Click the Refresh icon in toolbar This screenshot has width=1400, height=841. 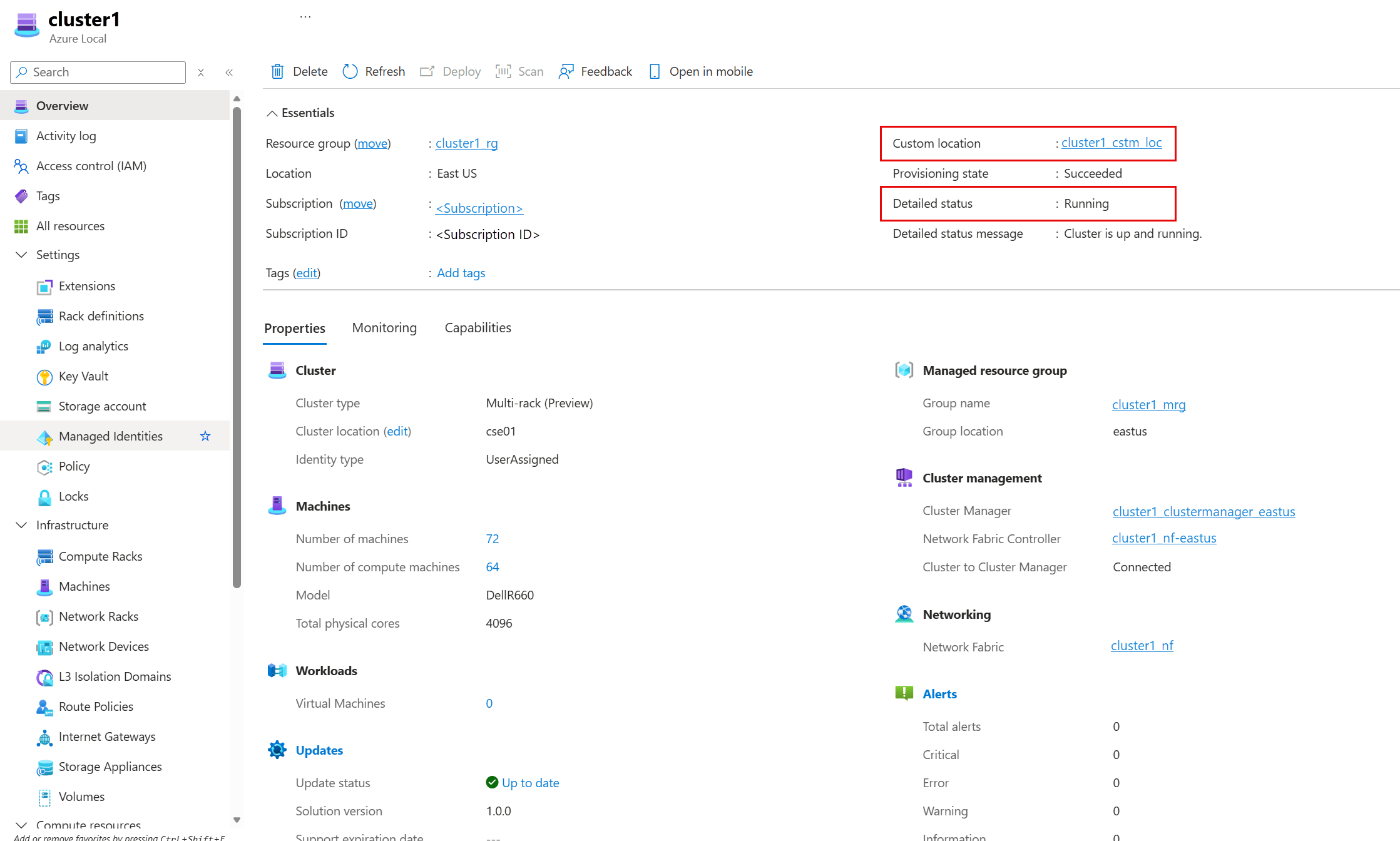tap(350, 71)
